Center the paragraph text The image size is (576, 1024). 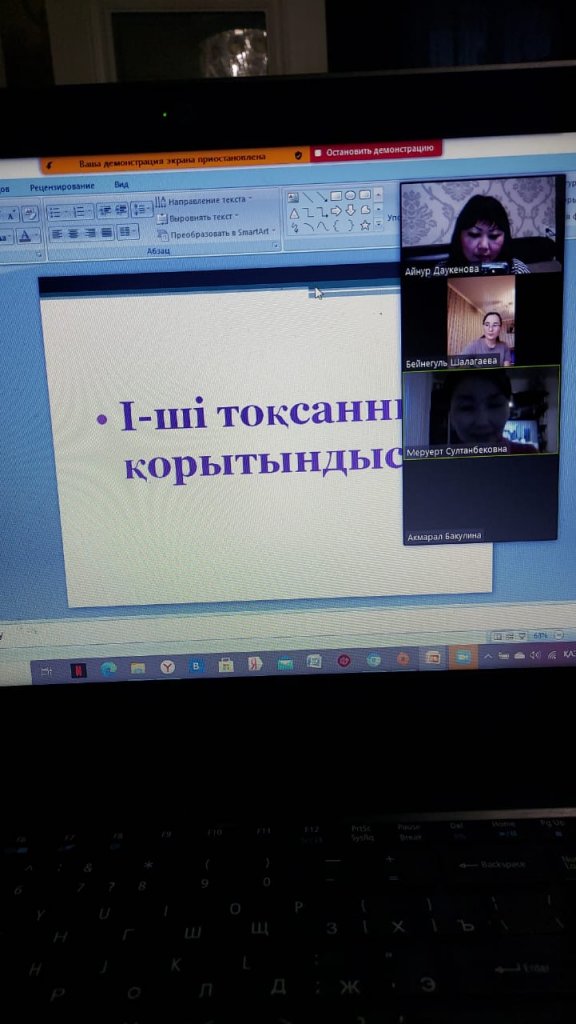click(x=74, y=233)
